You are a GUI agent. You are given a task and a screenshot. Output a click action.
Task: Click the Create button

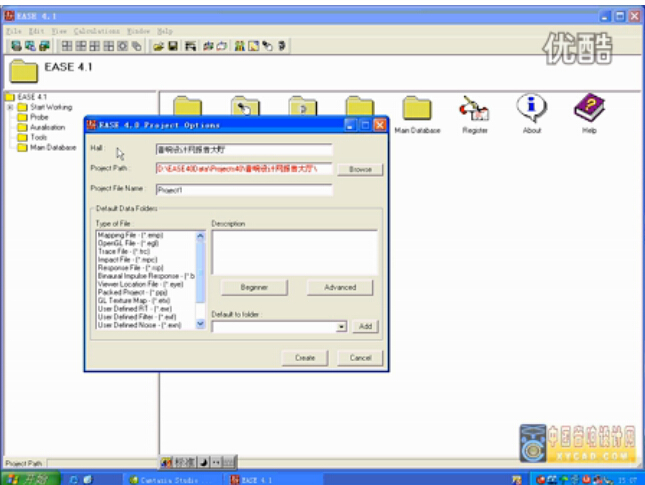click(x=305, y=358)
